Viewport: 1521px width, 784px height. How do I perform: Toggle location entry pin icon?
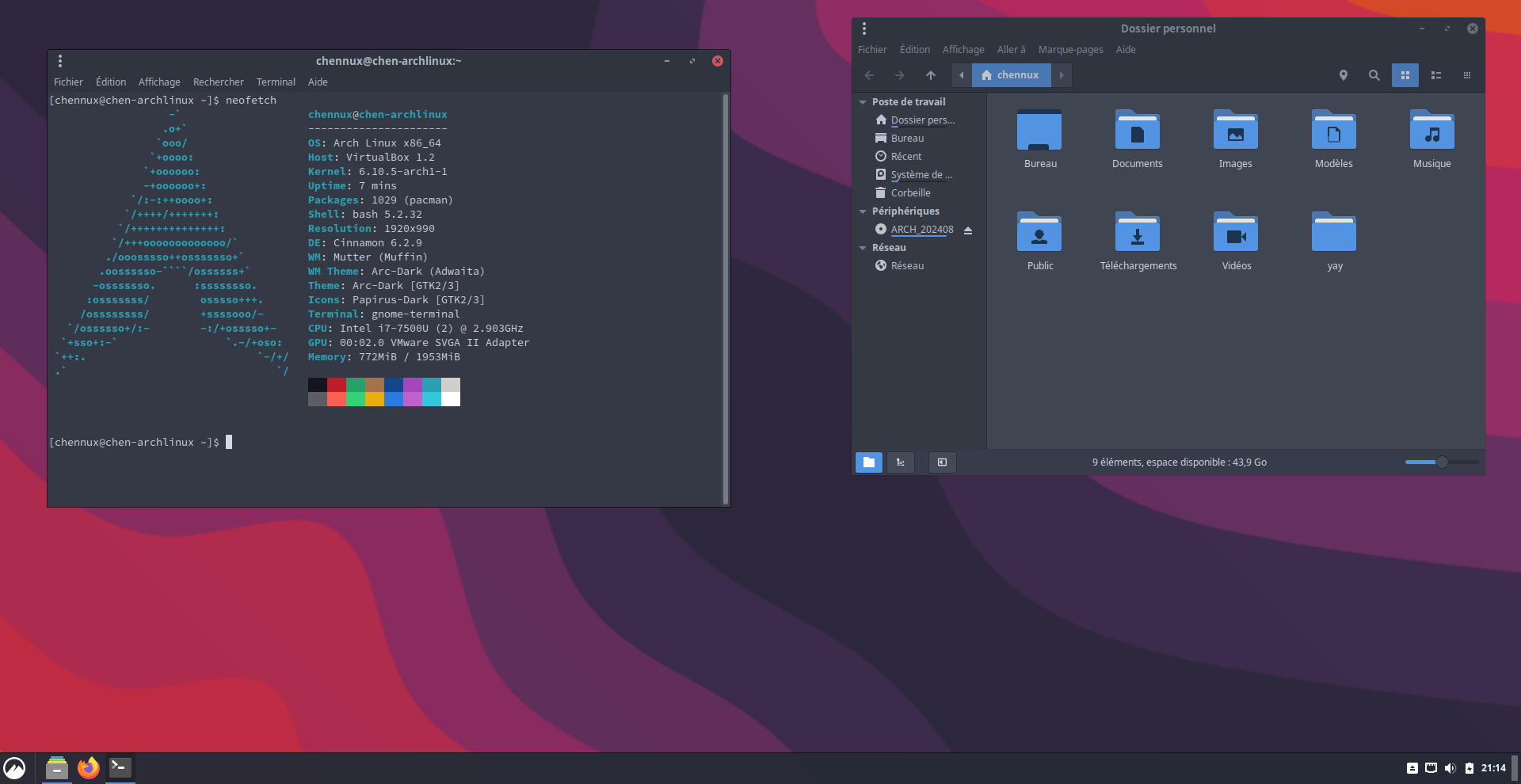click(x=1344, y=75)
